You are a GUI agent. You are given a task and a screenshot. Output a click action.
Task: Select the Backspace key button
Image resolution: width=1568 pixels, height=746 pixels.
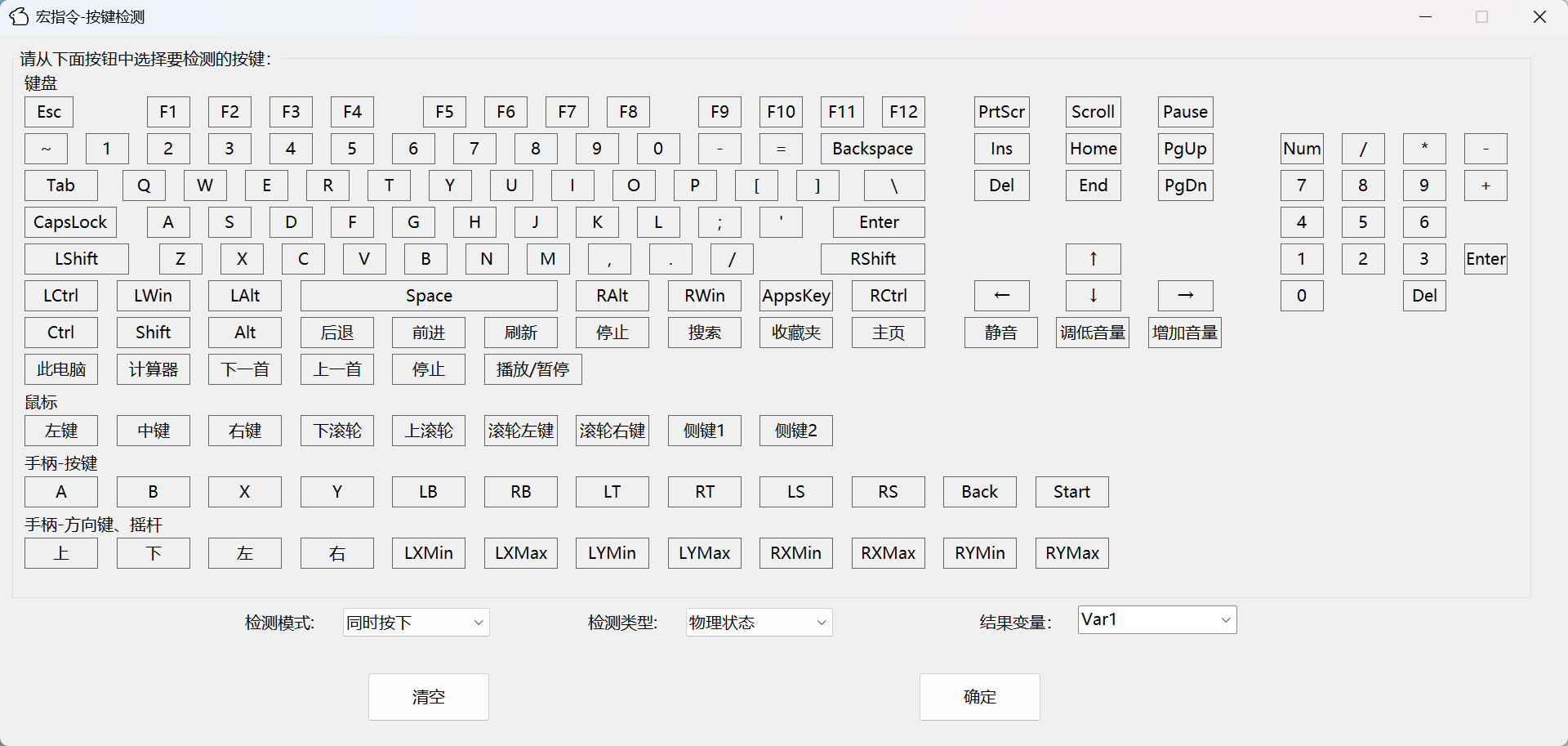point(872,149)
